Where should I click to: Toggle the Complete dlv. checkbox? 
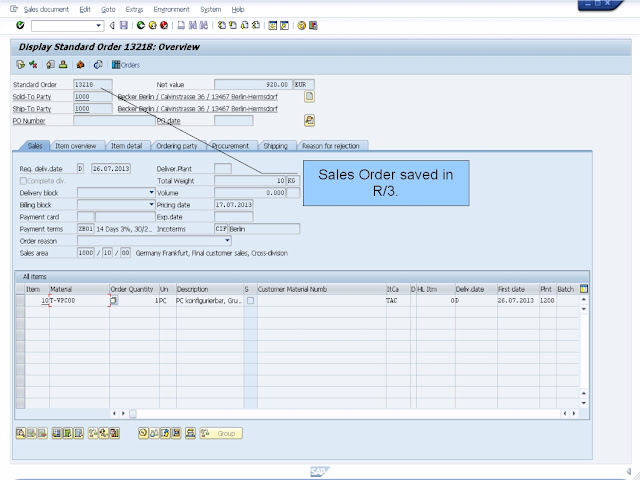click(x=23, y=180)
